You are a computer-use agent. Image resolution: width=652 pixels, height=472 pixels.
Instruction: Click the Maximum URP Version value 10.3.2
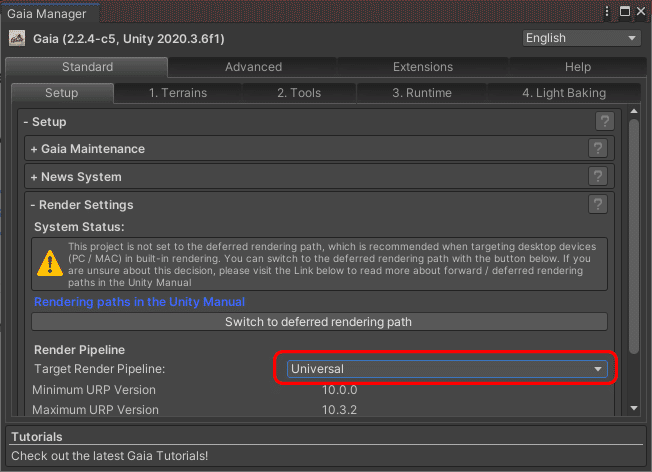pyautogui.click(x=340, y=410)
